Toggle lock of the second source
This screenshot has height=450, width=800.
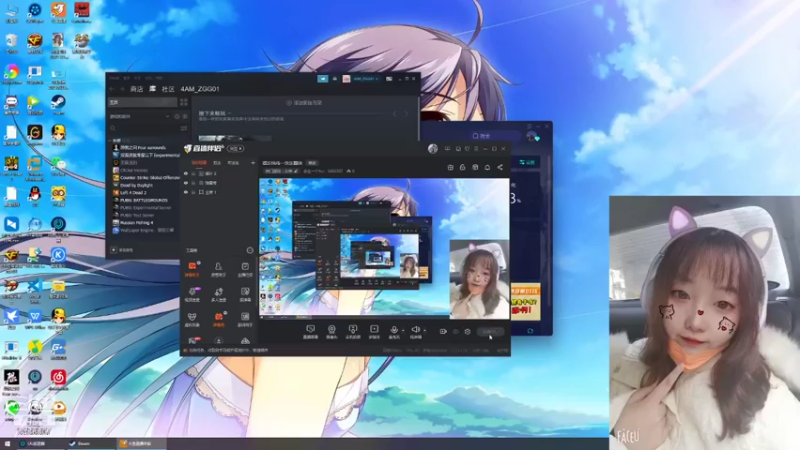tap(193, 183)
